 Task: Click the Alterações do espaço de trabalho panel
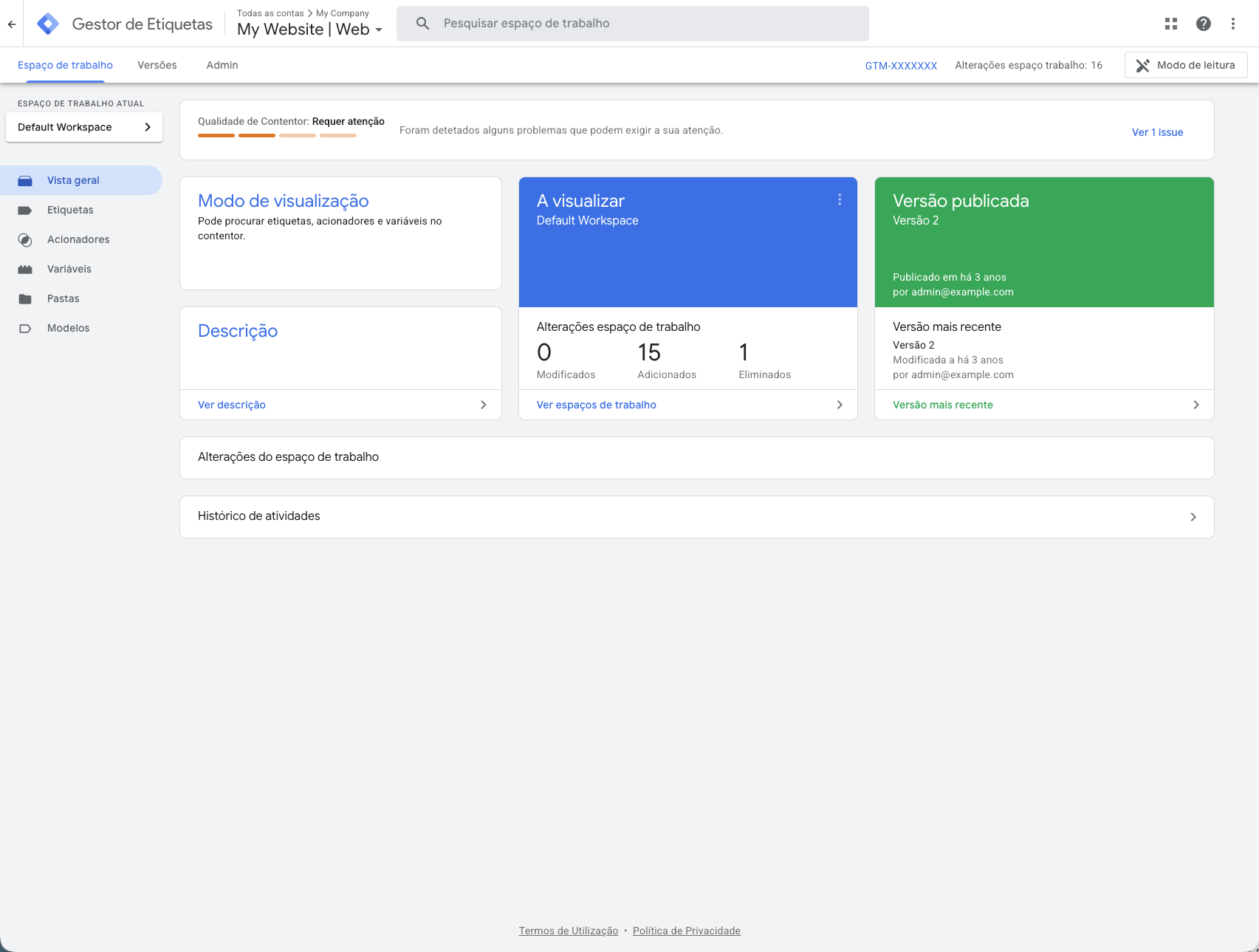[x=697, y=458]
